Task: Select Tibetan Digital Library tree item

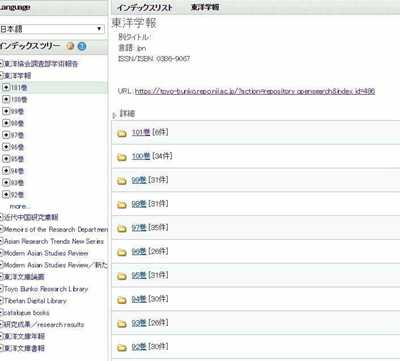Action: (35, 301)
